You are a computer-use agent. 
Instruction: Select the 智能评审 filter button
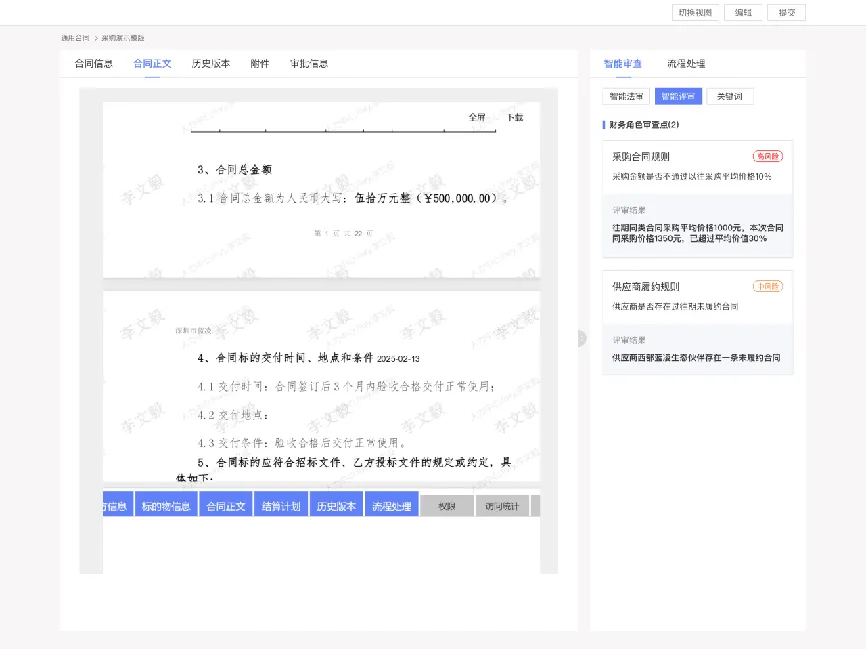[x=678, y=96]
